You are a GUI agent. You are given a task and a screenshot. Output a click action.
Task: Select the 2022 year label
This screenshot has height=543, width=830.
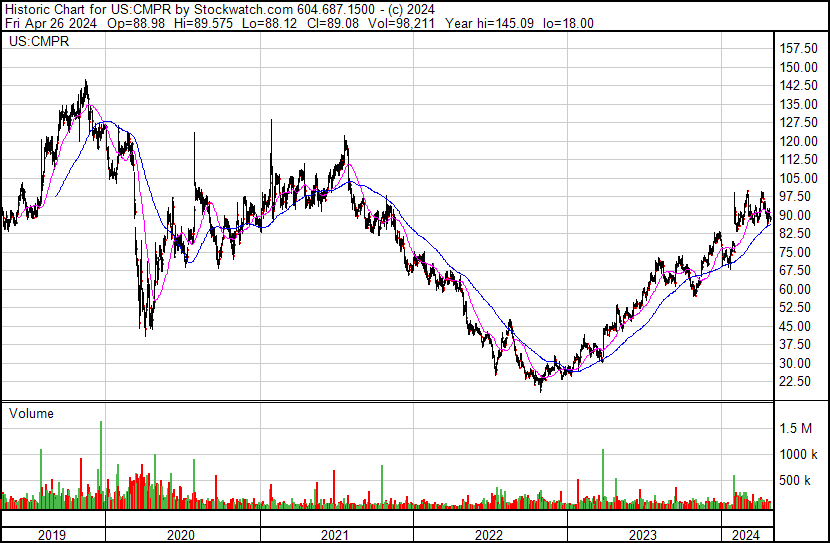tap(489, 535)
